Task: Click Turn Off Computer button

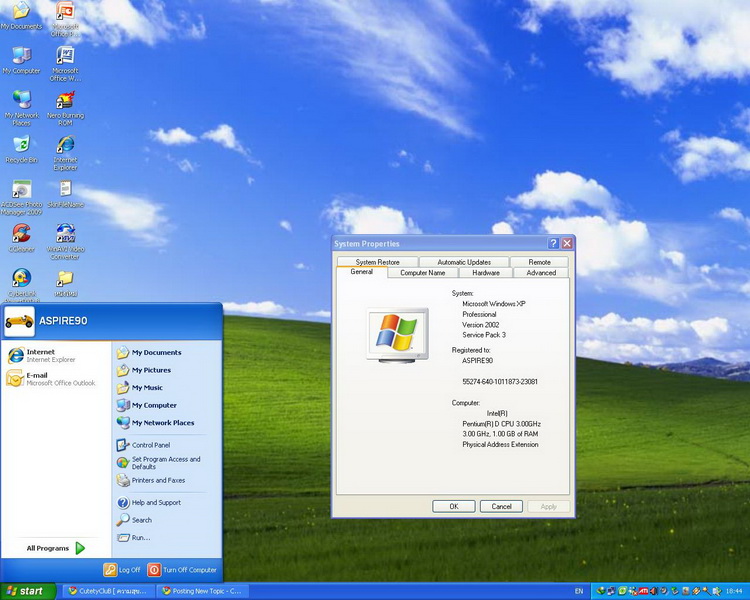Action: click(182, 570)
